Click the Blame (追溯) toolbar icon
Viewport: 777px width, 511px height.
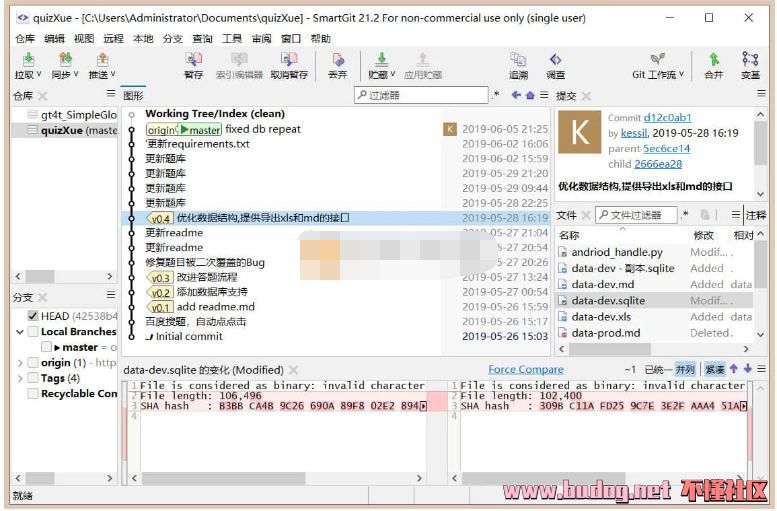pyautogui.click(x=518, y=59)
